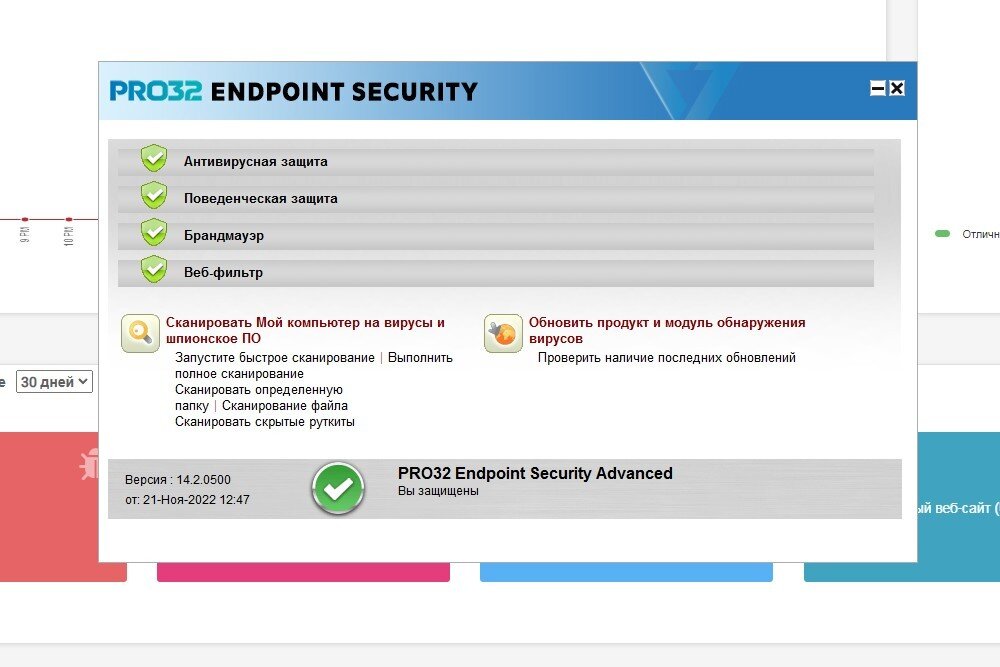Click the shield icon beside Брандмауэр
The height and width of the screenshot is (667, 1000).
point(154,232)
